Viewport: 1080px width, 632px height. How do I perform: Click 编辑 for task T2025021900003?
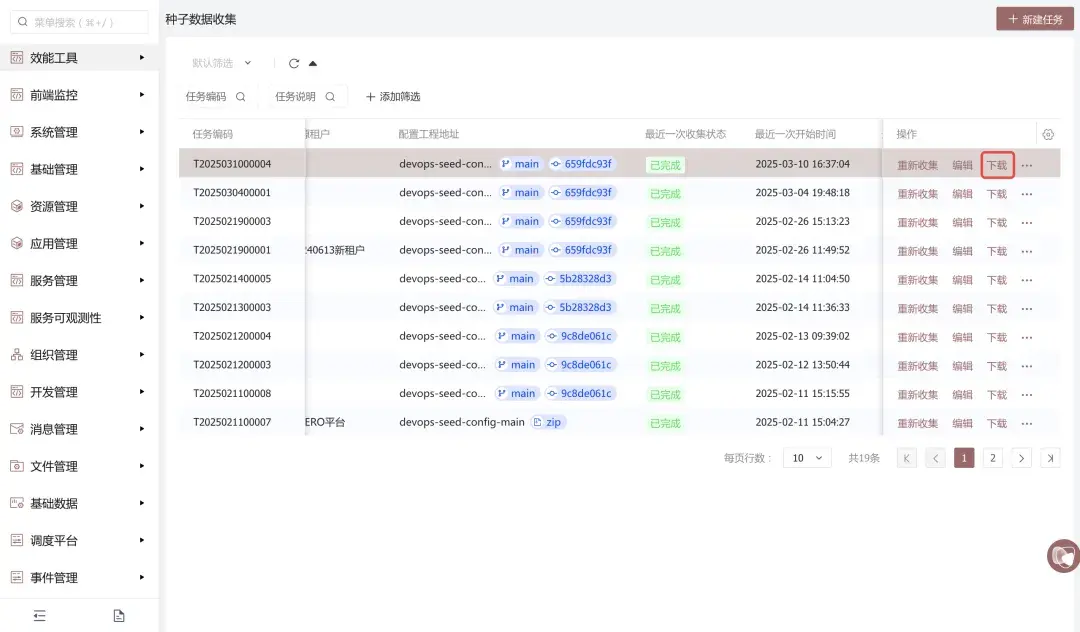[962, 223]
